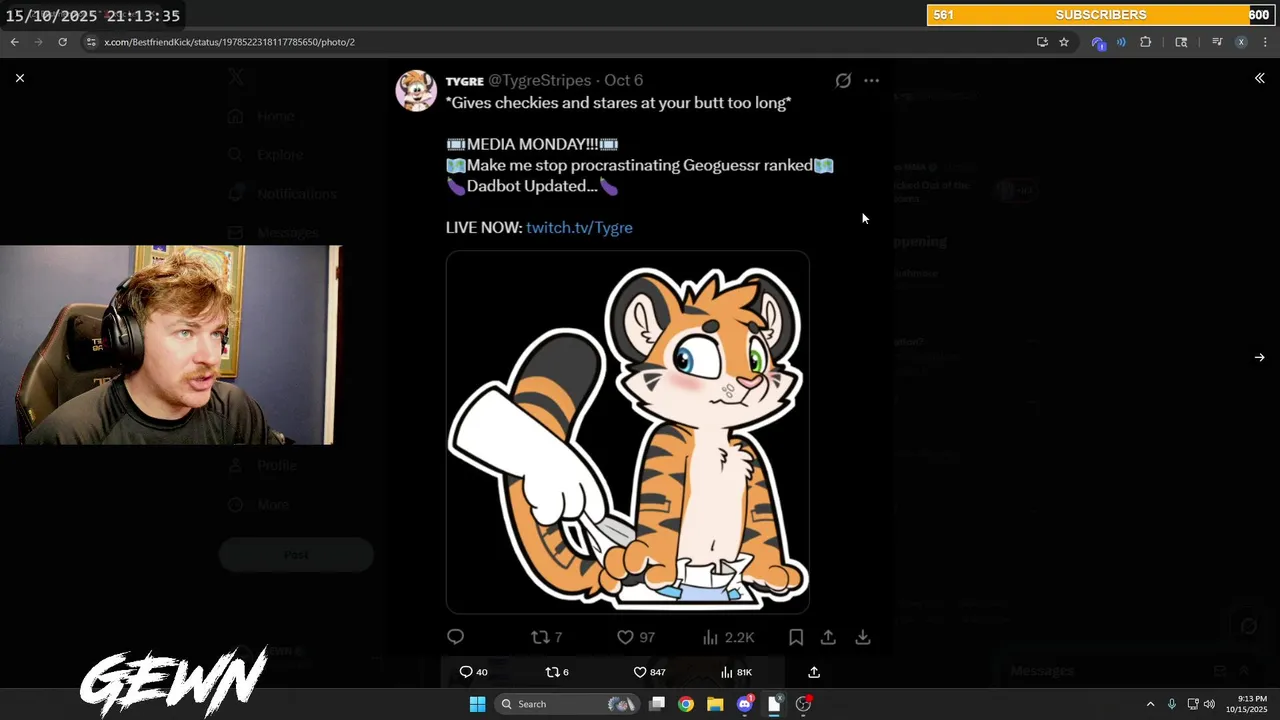The height and width of the screenshot is (720, 1280).
Task: Open TygreStripes profile avatar
Action: coord(416,91)
